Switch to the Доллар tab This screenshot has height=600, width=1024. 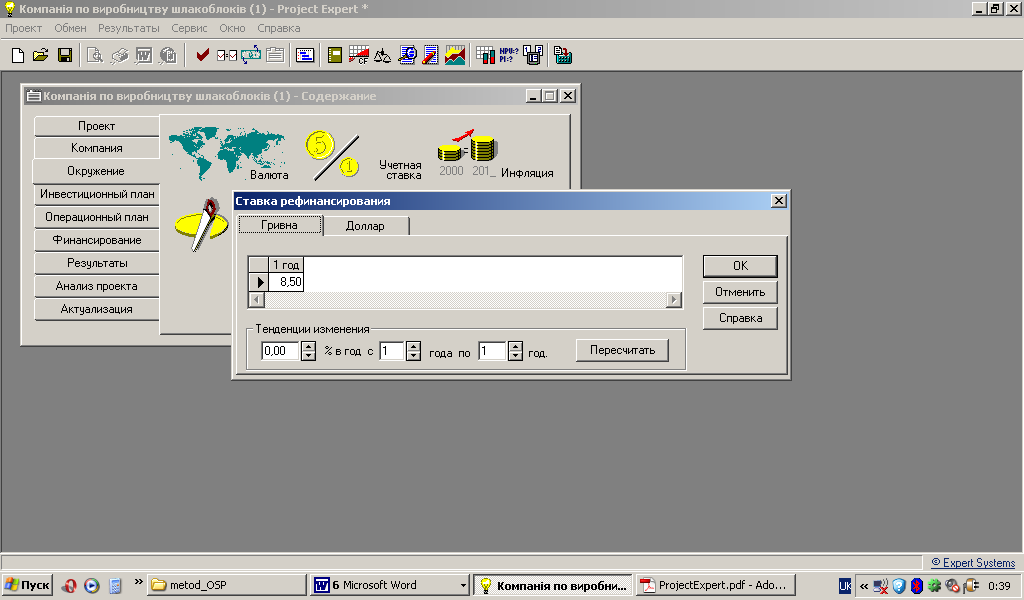click(x=366, y=226)
